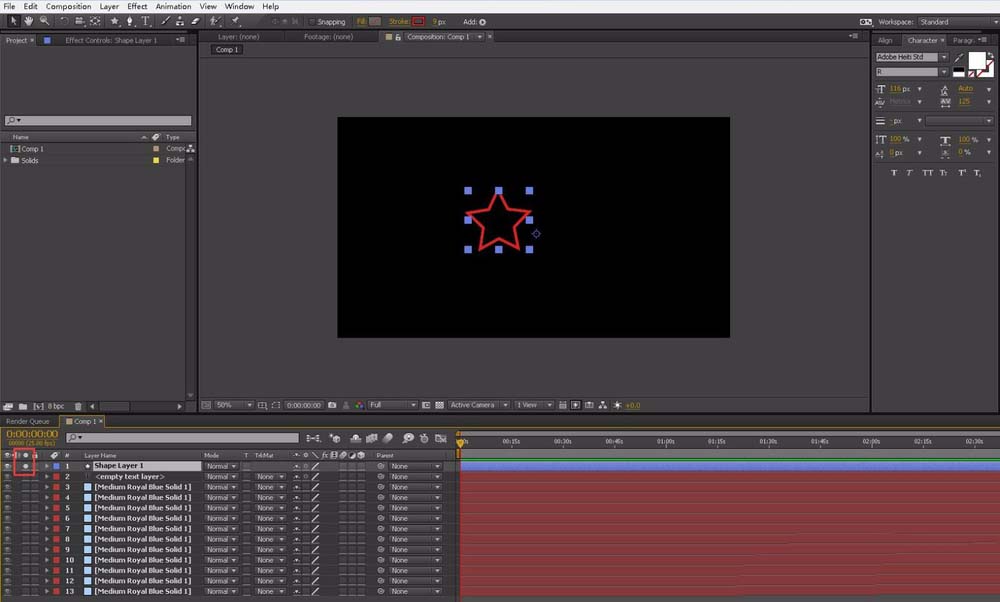Click the Fill options label
Viewport: 1000px width, 602px height.
[362, 22]
